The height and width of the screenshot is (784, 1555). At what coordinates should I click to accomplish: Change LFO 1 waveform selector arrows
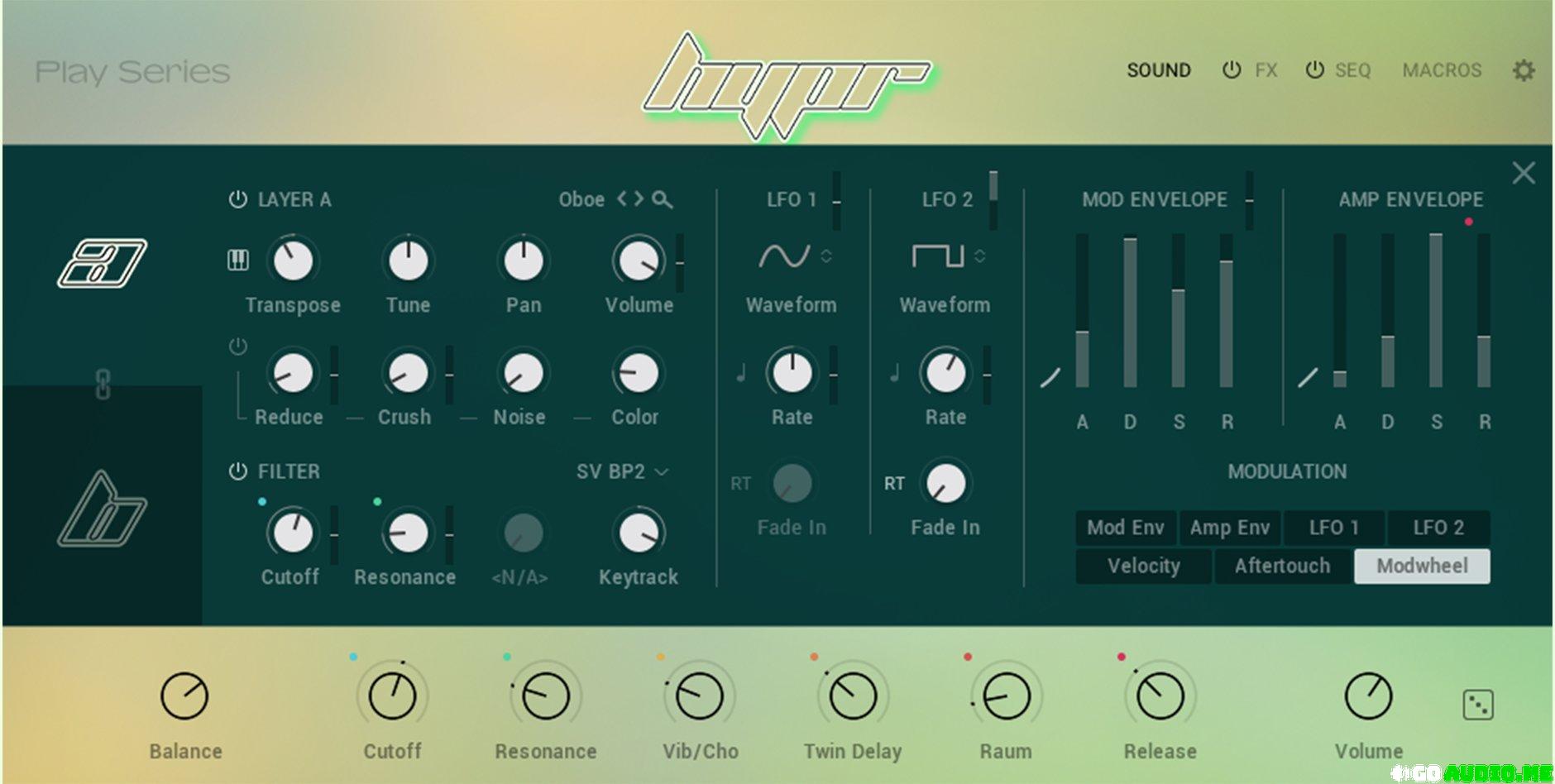(x=825, y=256)
